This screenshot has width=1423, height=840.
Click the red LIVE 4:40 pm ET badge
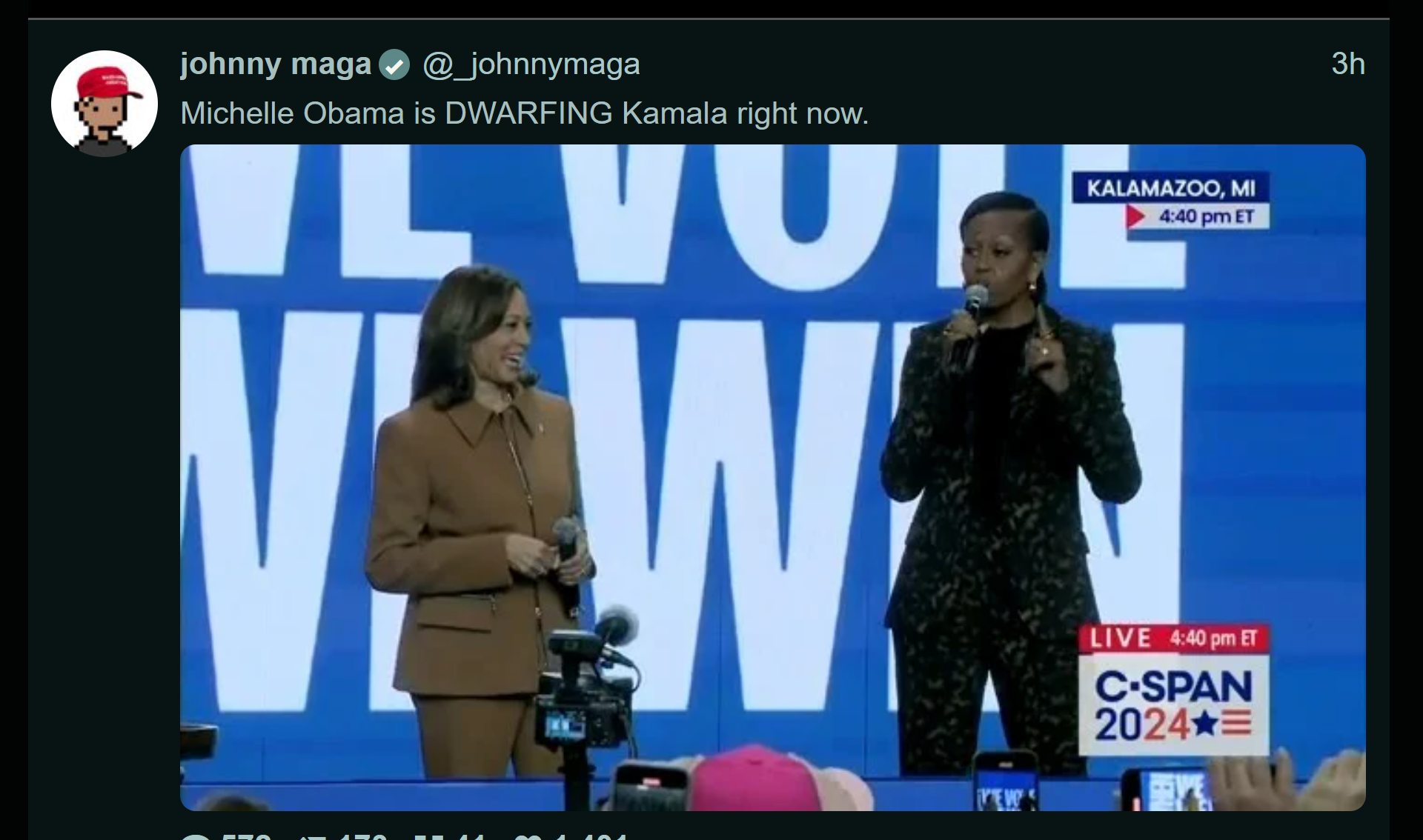[x=1174, y=639]
